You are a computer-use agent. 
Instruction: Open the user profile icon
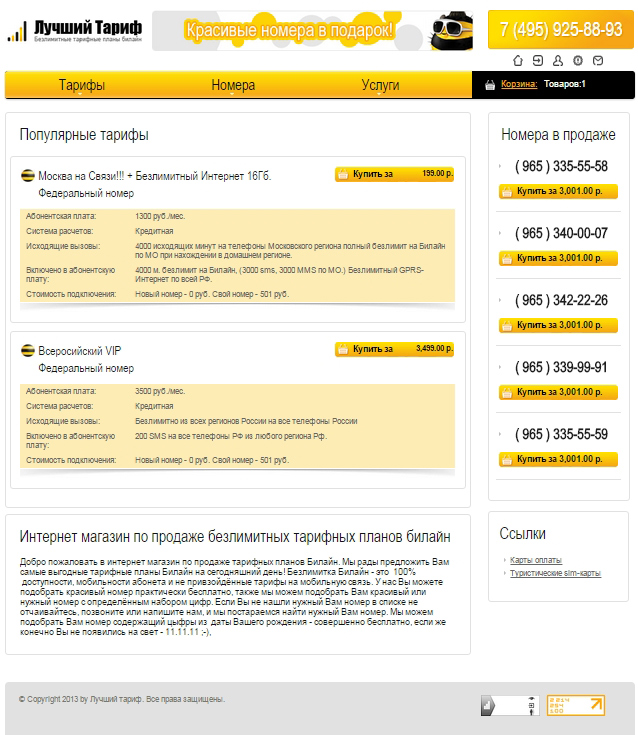click(x=558, y=60)
